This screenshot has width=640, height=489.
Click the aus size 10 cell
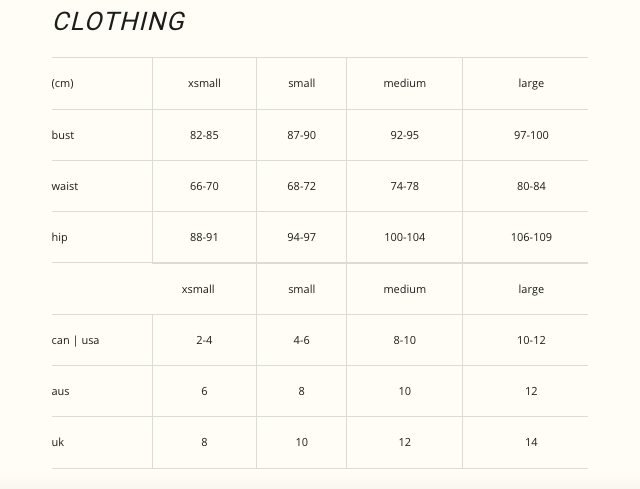(x=404, y=391)
